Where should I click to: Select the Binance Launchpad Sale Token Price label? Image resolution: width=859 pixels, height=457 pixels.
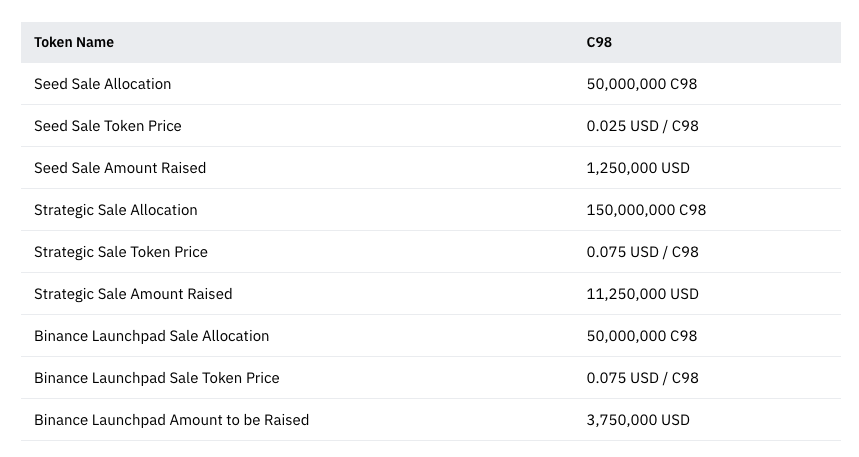click(156, 378)
